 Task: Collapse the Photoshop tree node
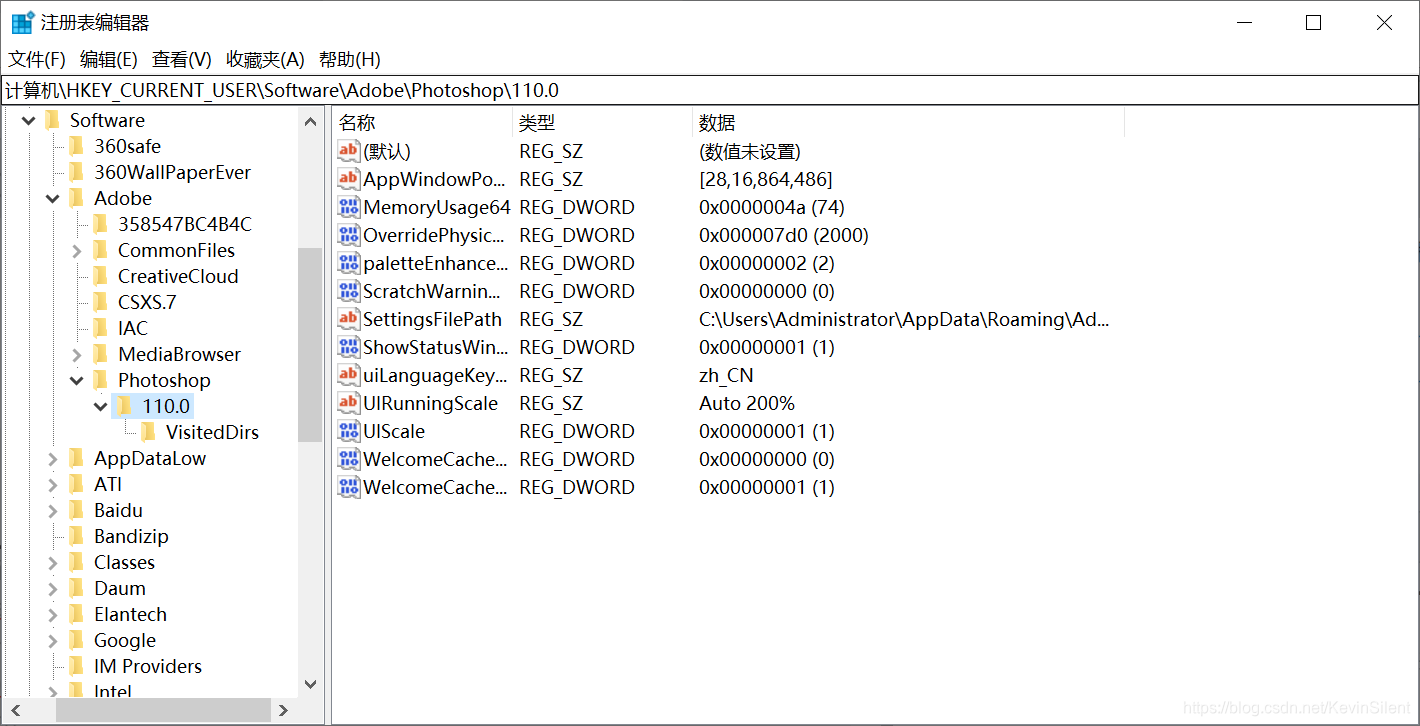pos(77,380)
